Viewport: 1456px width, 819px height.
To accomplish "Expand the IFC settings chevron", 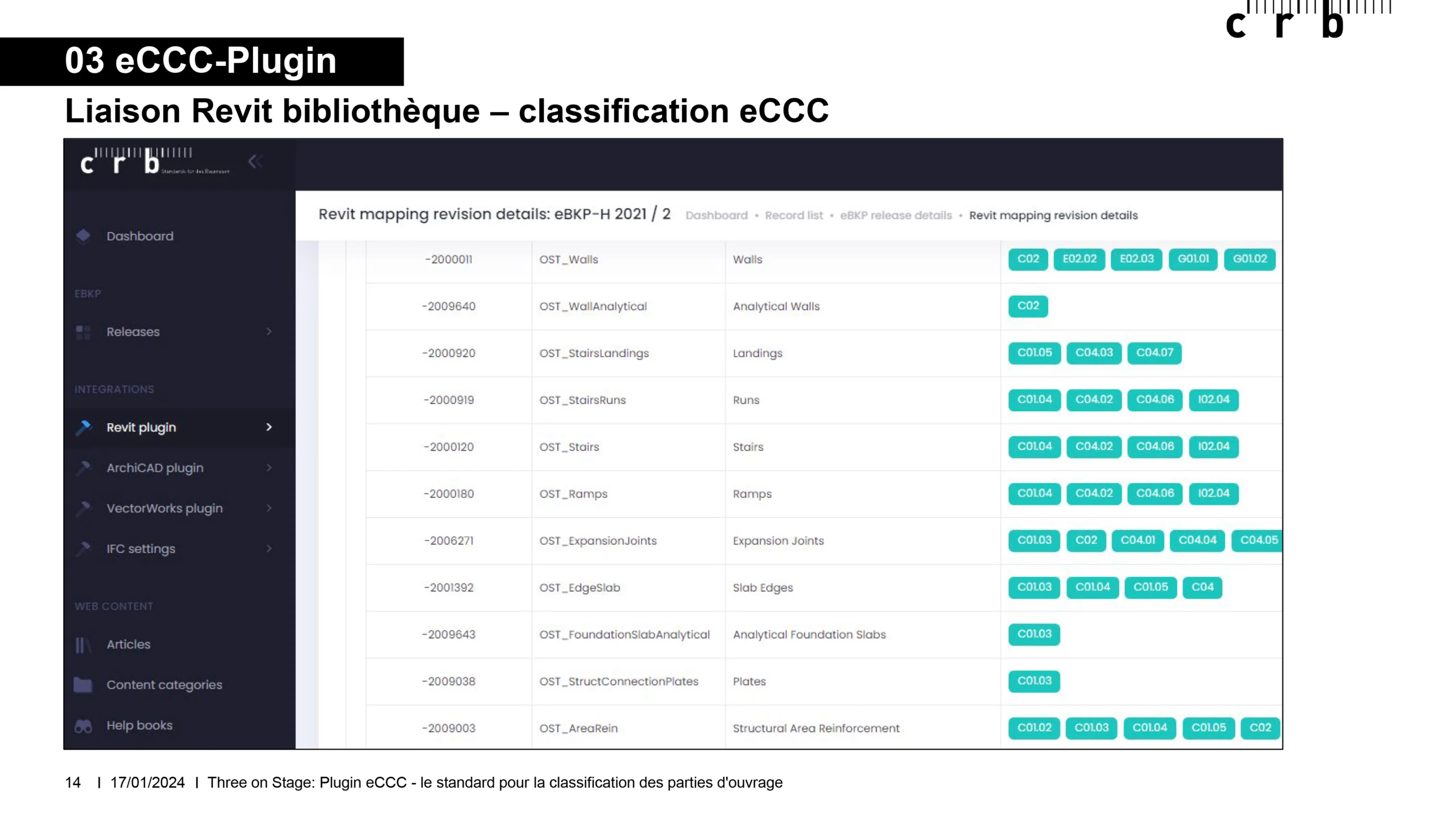I will (x=269, y=548).
